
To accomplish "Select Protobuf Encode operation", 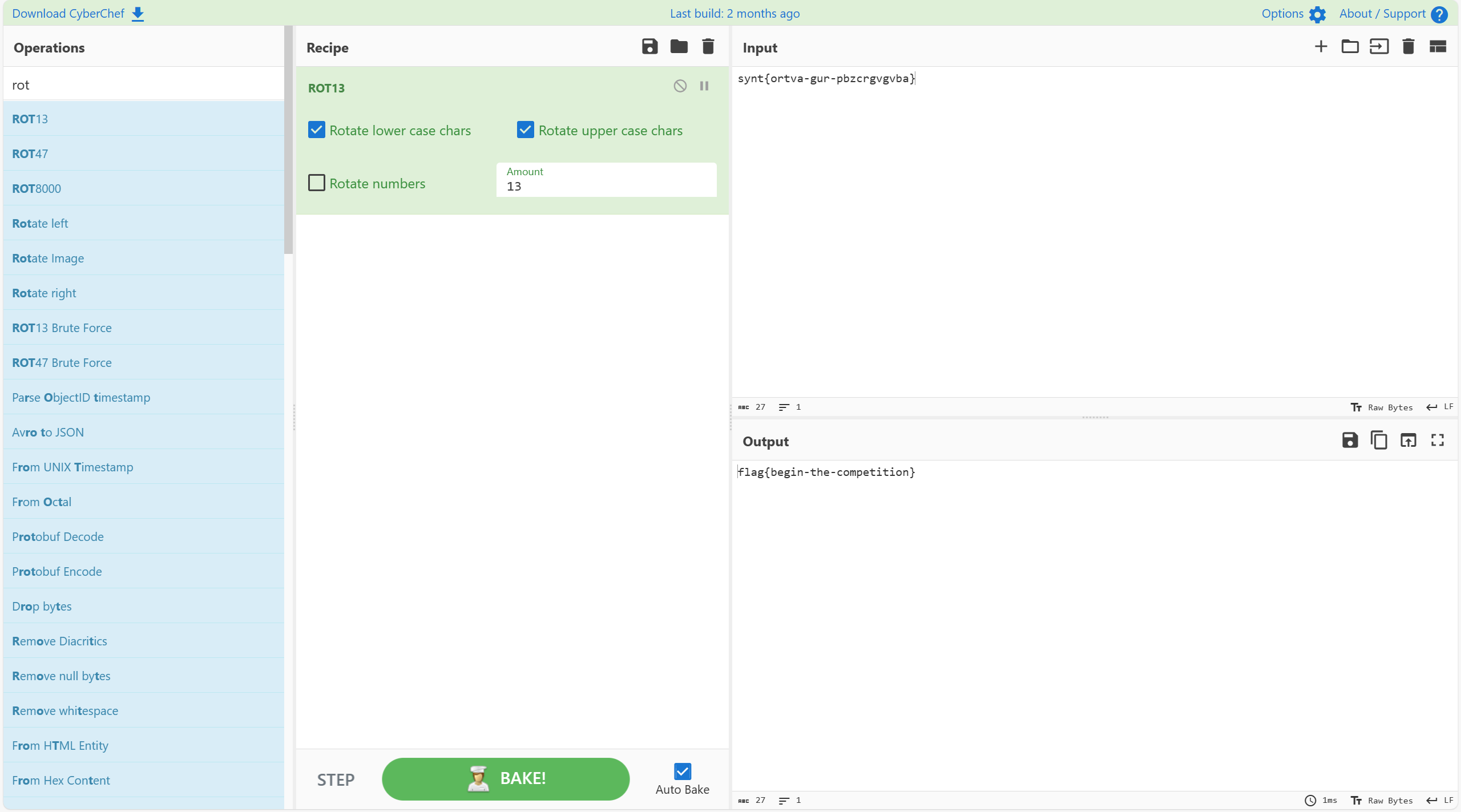I will [x=143, y=572].
